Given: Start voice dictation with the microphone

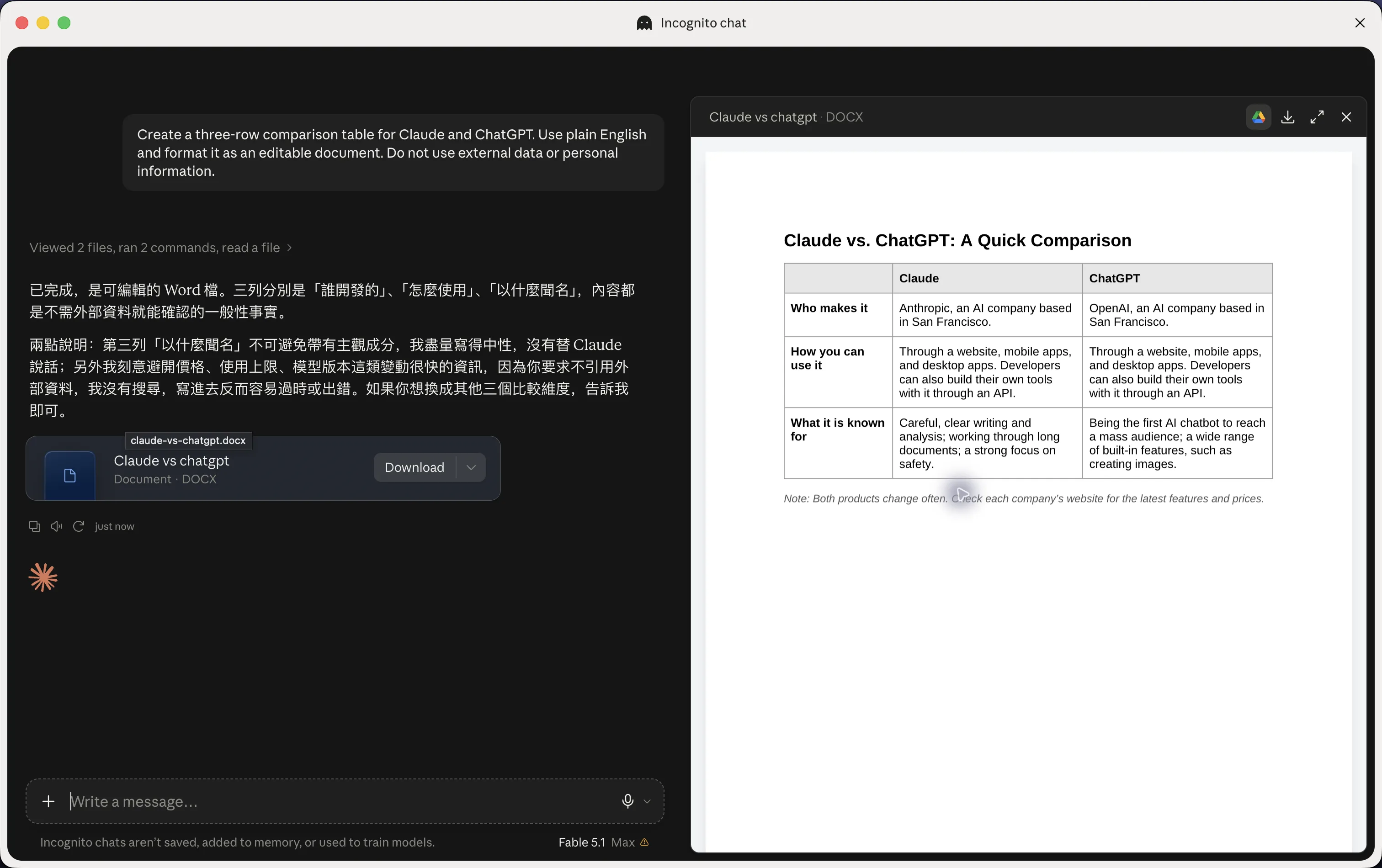Looking at the screenshot, I should (628, 801).
